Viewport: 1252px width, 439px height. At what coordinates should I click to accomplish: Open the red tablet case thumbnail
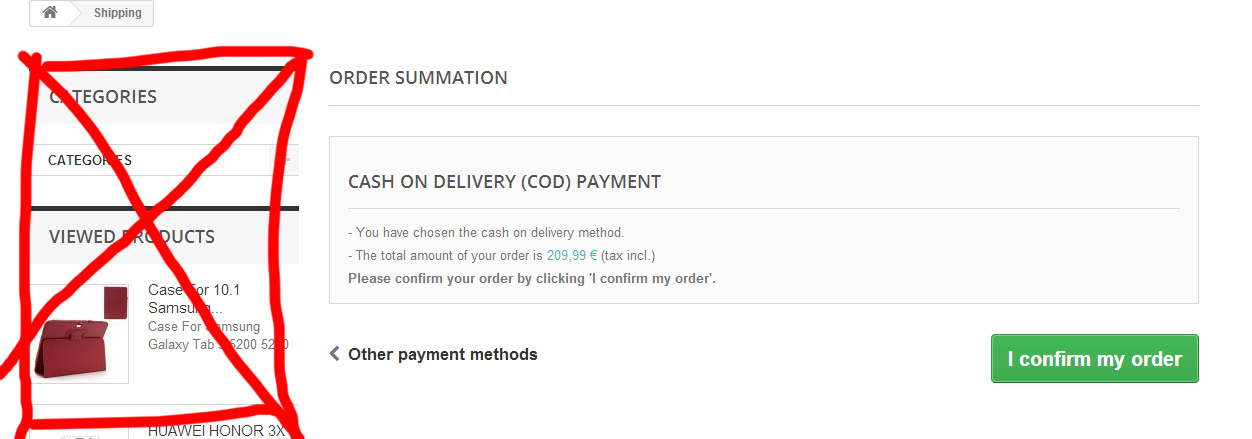pyautogui.click(x=80, y=335)
